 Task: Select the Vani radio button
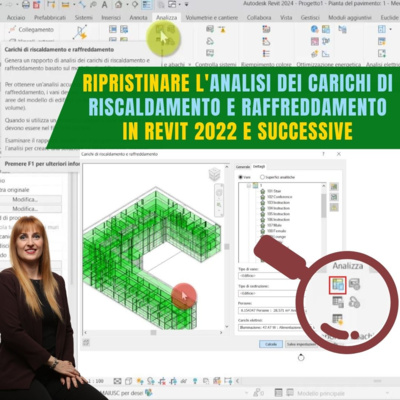[x=241, y=177]
